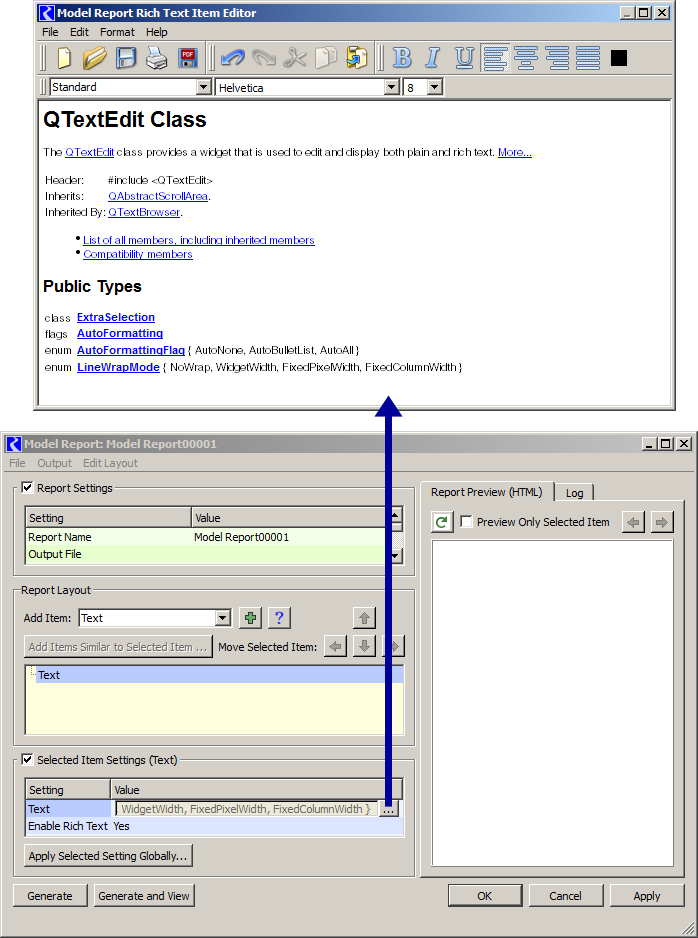Align text left
Viewport: 698px width, 938px height.
pos(495,58)
